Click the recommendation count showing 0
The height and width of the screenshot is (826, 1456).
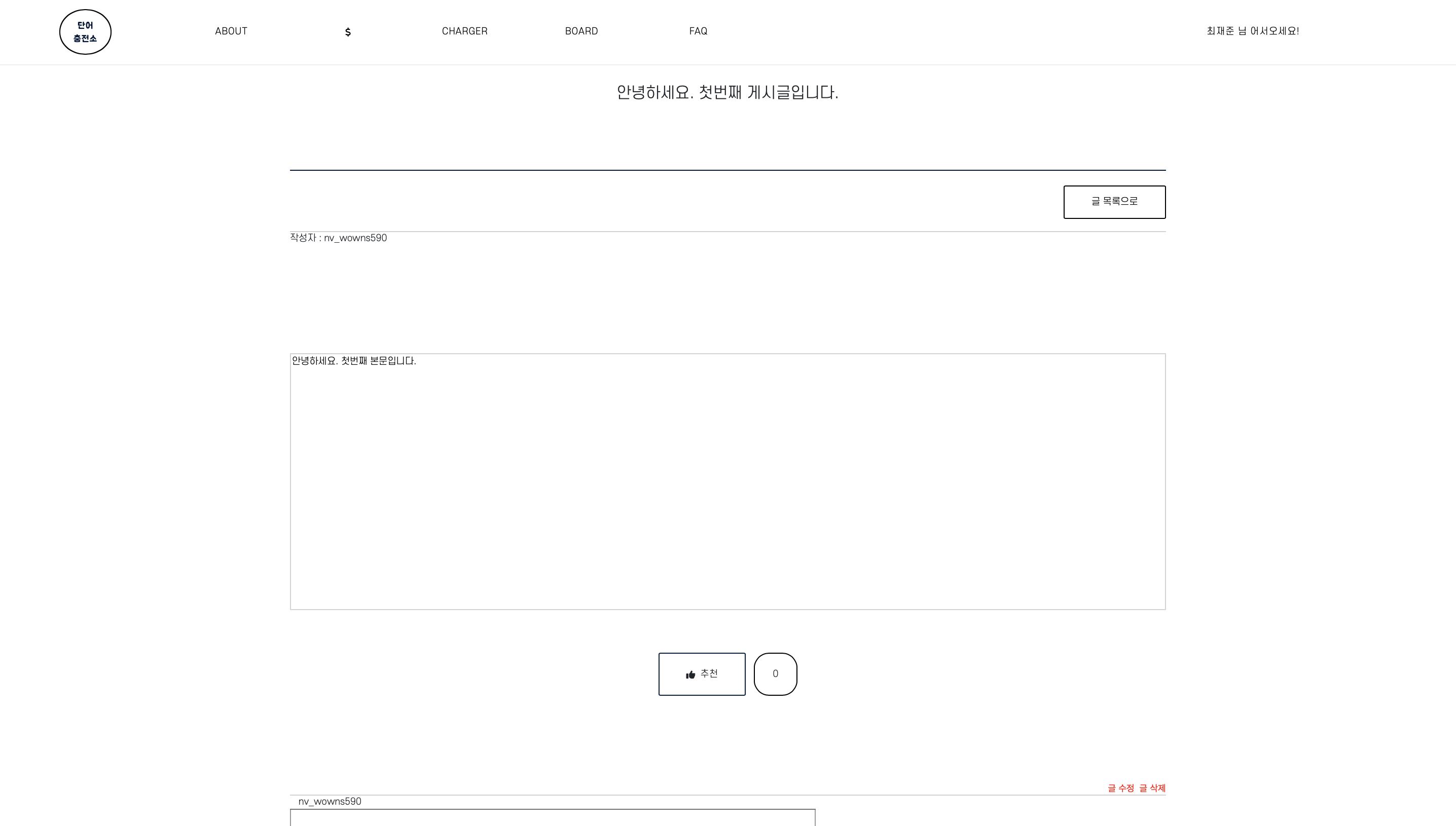click(x=776, y=674)
